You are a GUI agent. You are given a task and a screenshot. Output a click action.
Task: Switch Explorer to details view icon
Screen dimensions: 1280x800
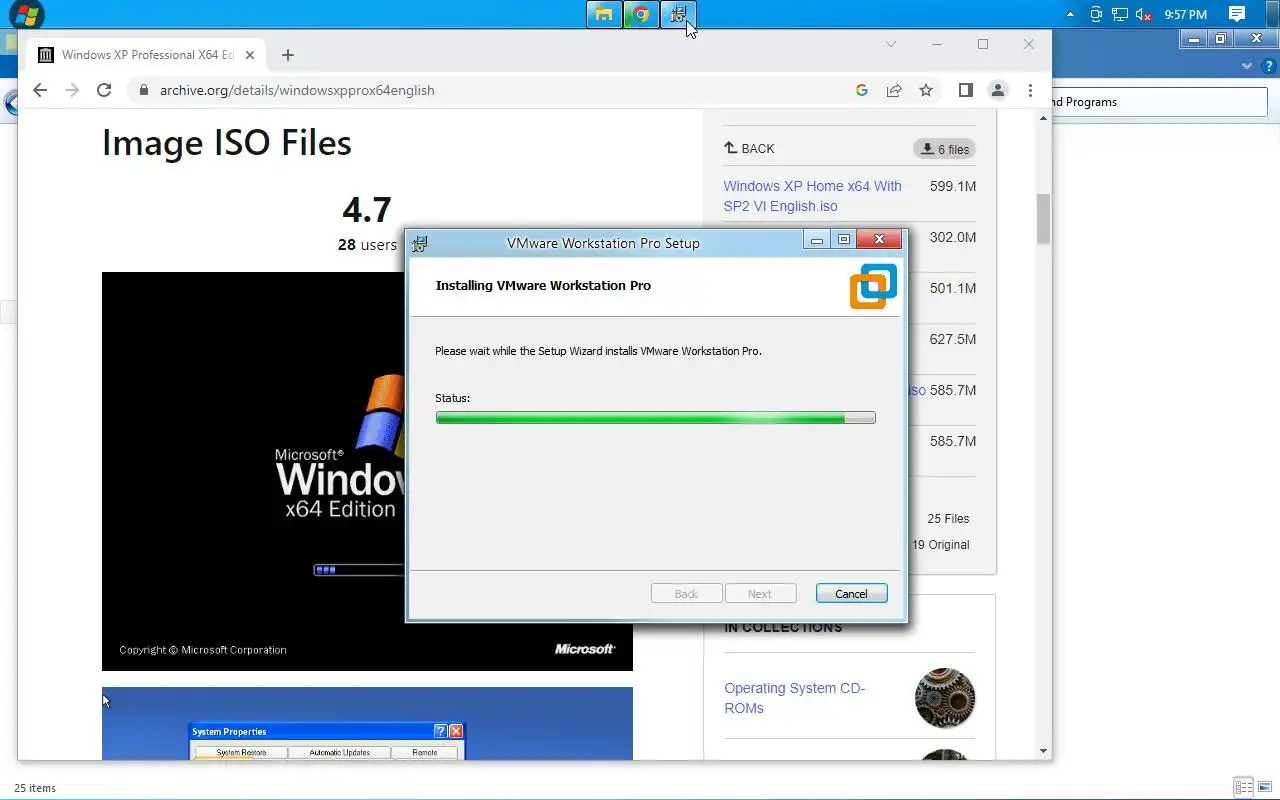[x=1243, y=787]
